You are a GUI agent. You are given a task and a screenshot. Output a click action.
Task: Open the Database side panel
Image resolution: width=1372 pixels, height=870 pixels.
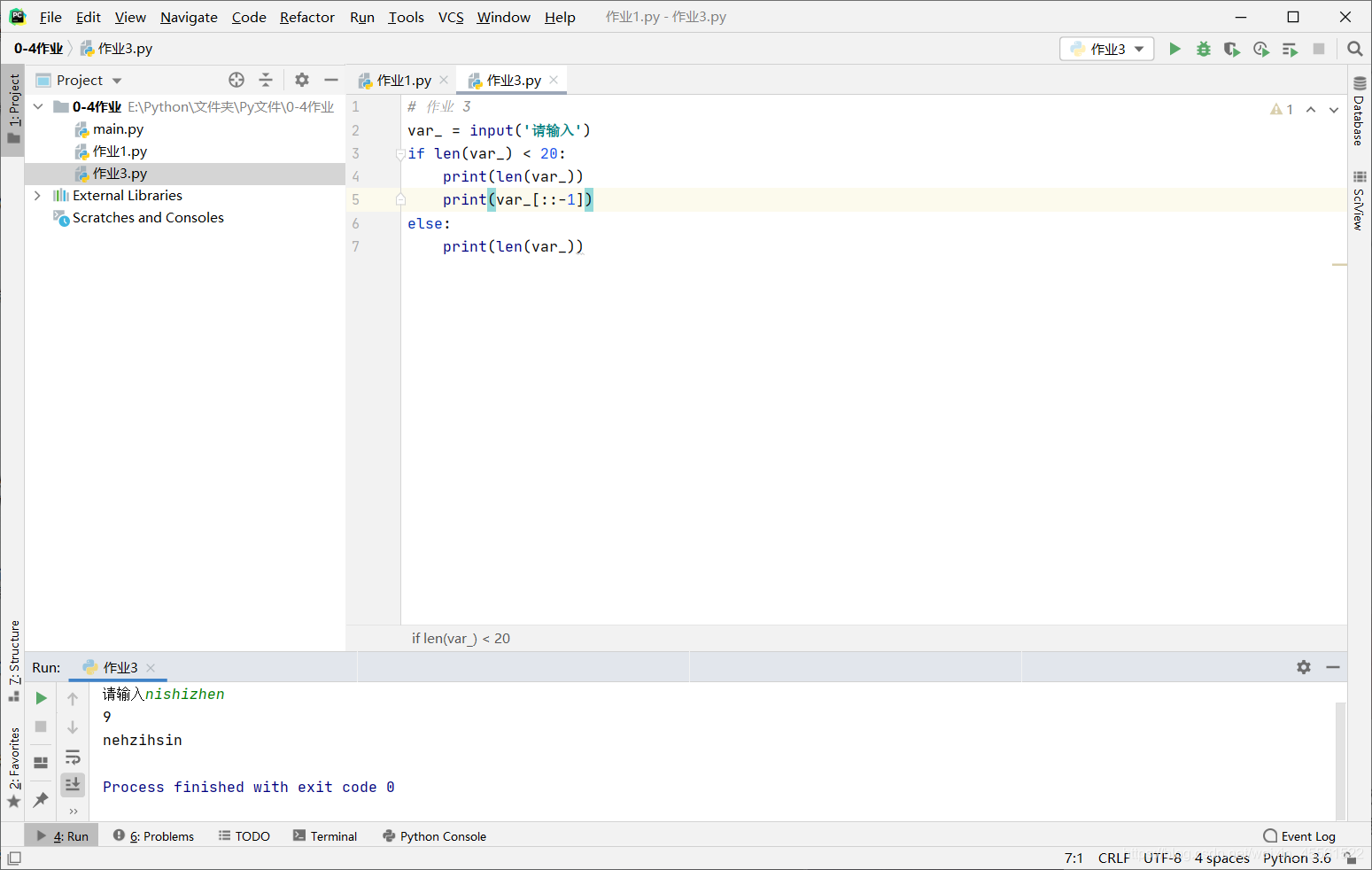1359,111
